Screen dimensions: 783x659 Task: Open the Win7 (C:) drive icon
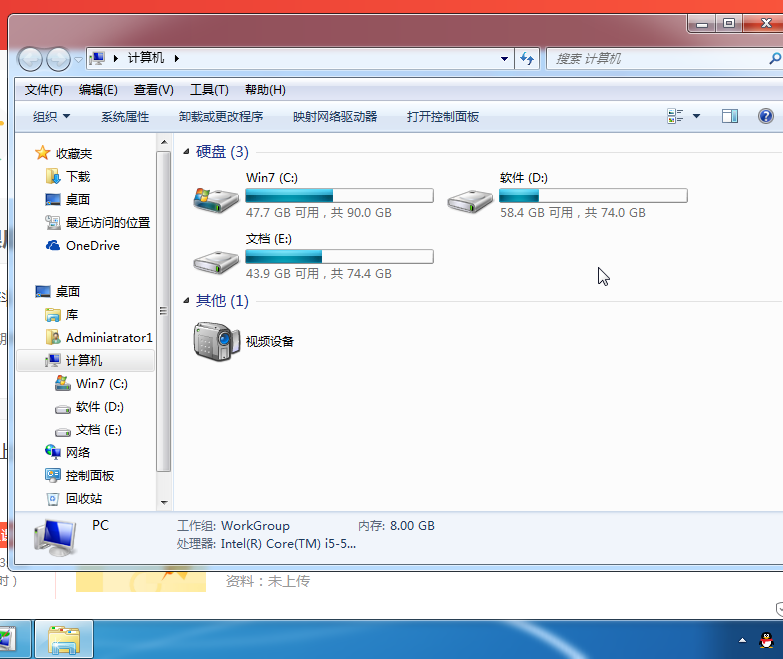215,198
